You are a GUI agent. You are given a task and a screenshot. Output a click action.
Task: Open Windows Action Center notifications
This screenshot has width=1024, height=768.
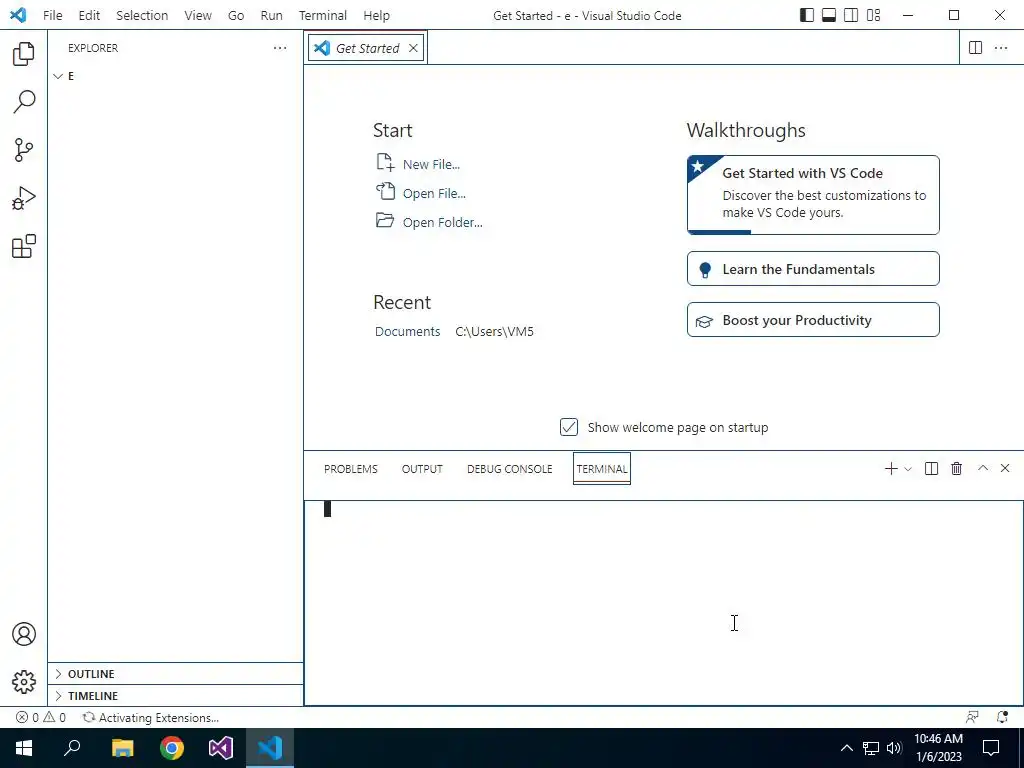click(991, 748)
